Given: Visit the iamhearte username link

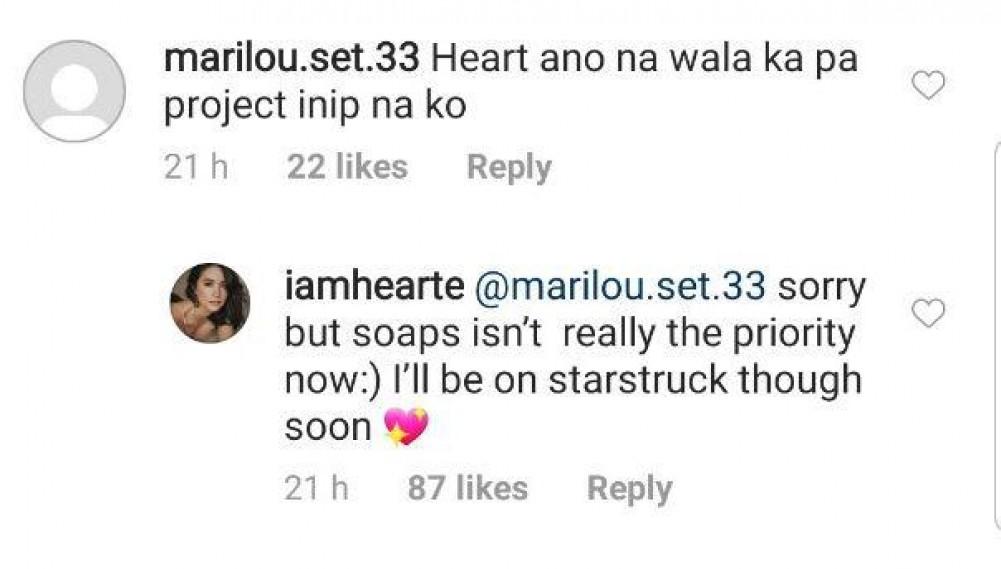Looking at the screenshot, I should click(374, 287).
